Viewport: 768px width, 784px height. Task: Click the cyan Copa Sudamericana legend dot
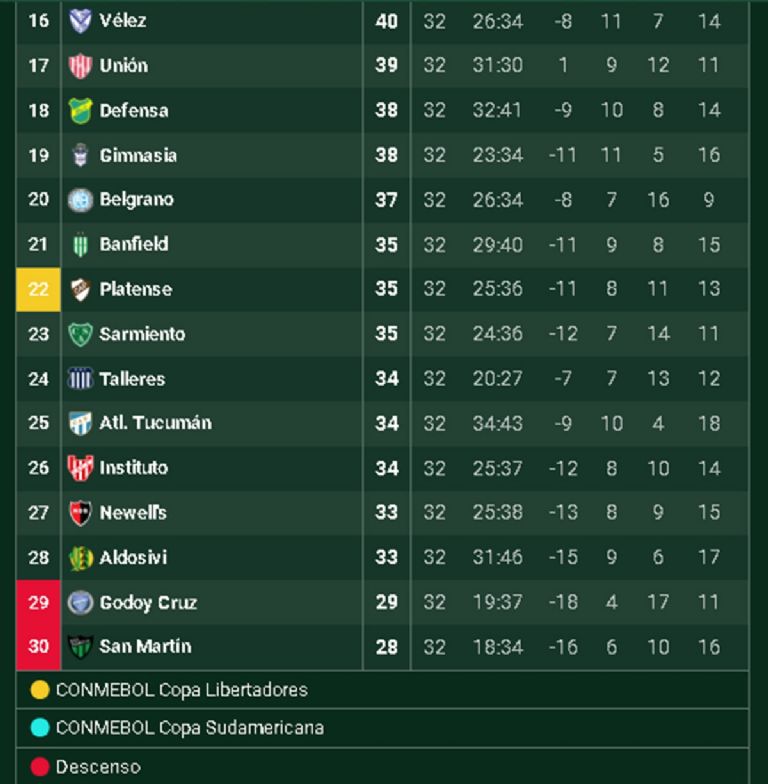[40, 728]
